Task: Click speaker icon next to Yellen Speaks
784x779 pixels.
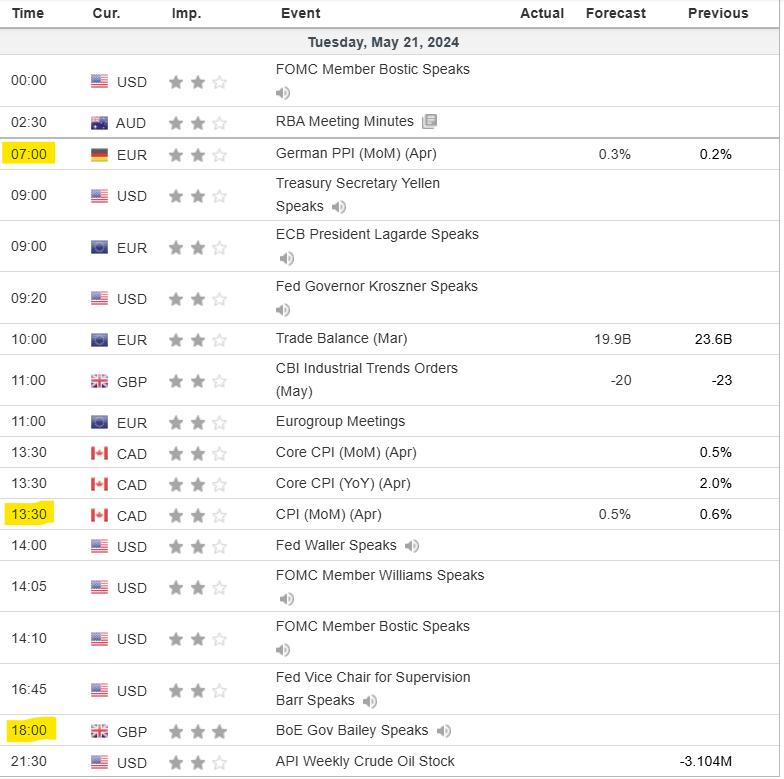Action: [x=339, y=207]
